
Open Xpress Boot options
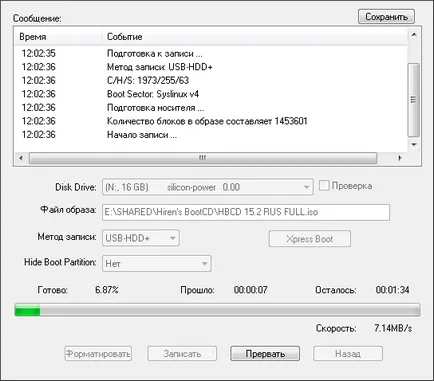(310, 239)
